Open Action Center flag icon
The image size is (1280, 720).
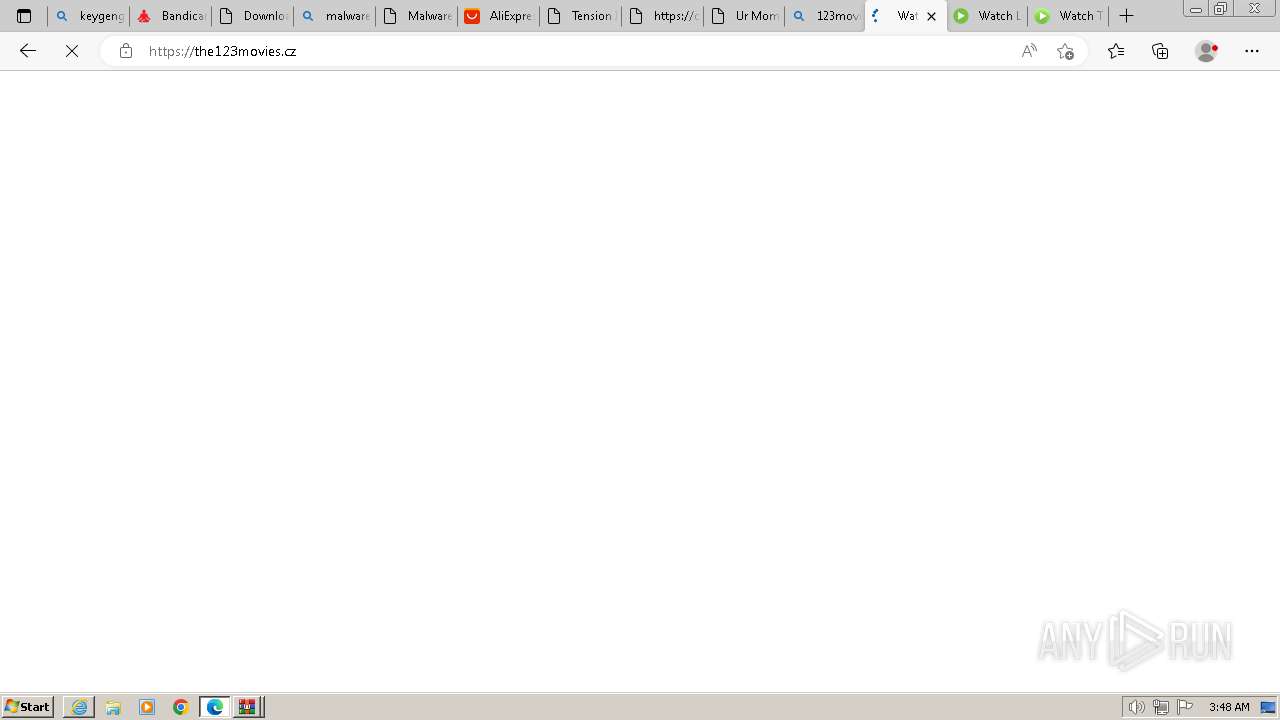coord(1185,707)
